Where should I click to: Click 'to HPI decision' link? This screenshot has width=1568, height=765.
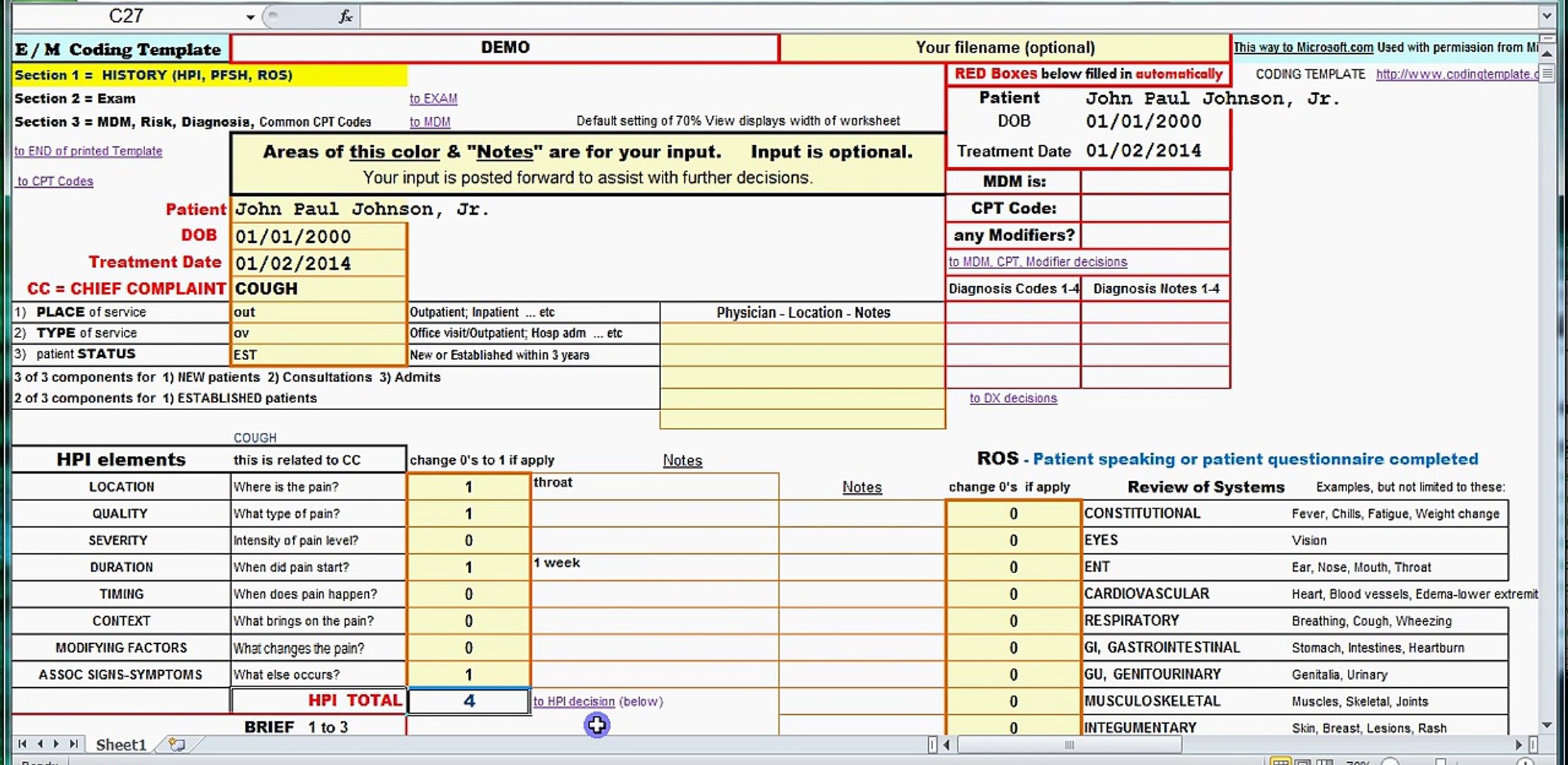pyautogui.click(x=573, y=701)
